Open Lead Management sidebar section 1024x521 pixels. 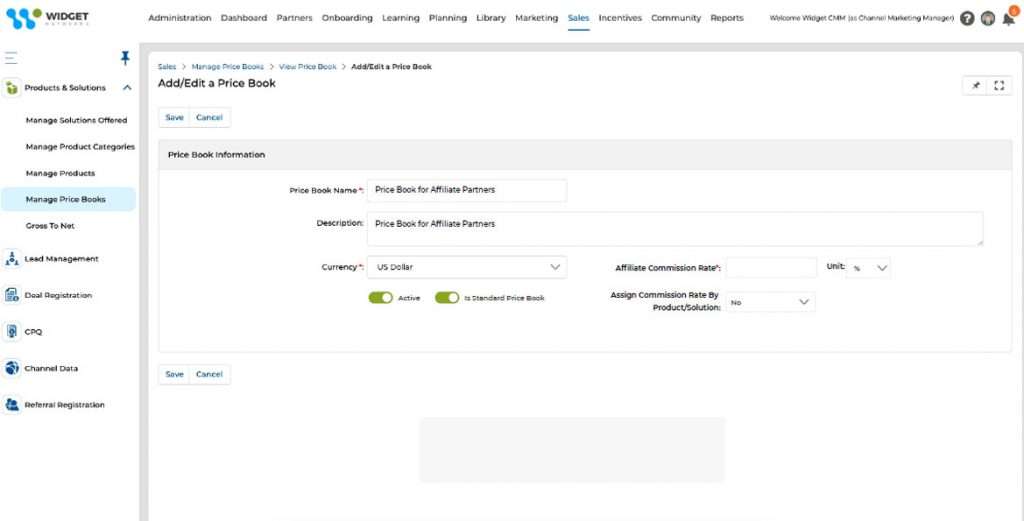point(61,259)
